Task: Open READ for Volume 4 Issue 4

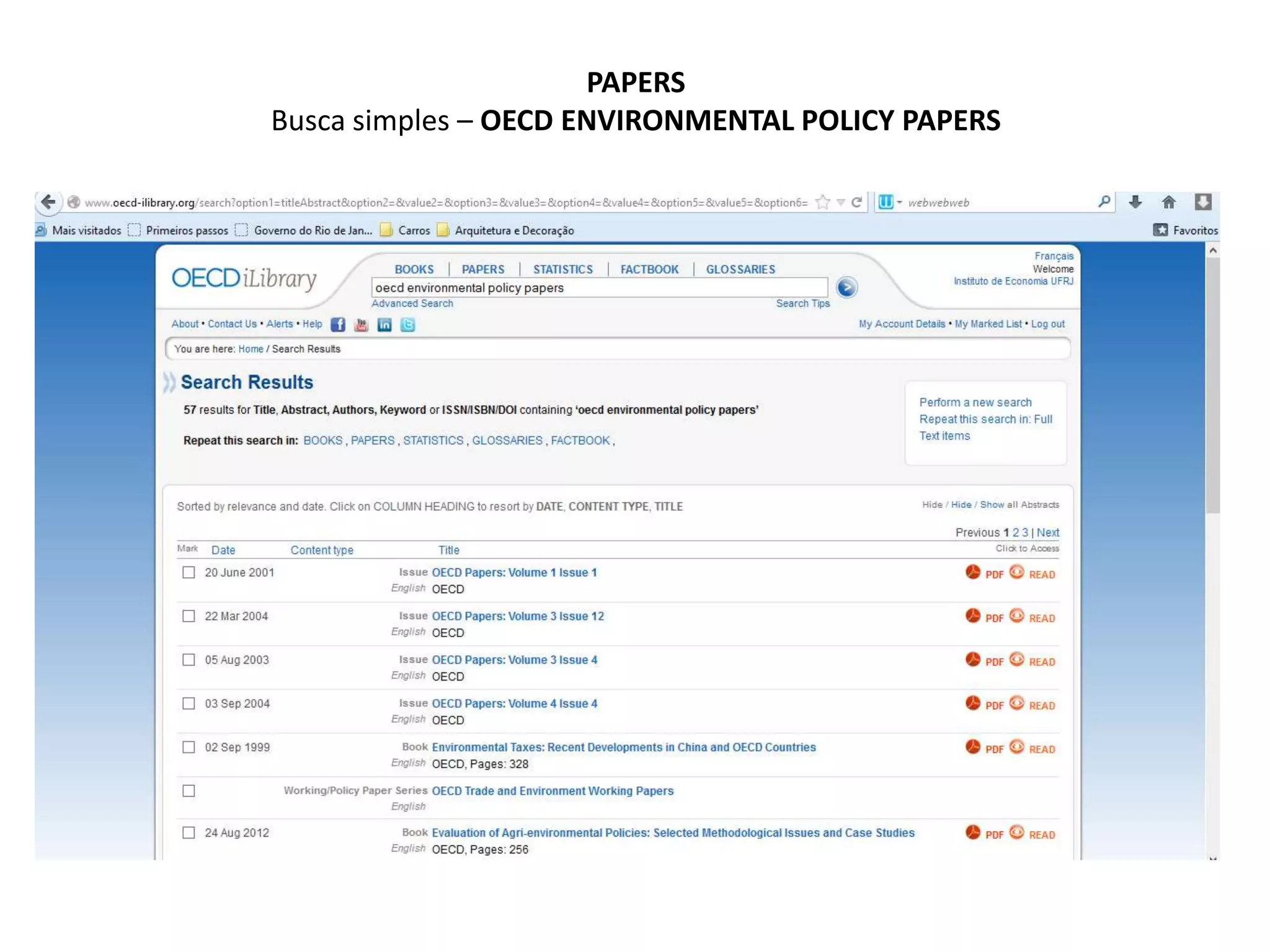Action: tap(1032, 704)
